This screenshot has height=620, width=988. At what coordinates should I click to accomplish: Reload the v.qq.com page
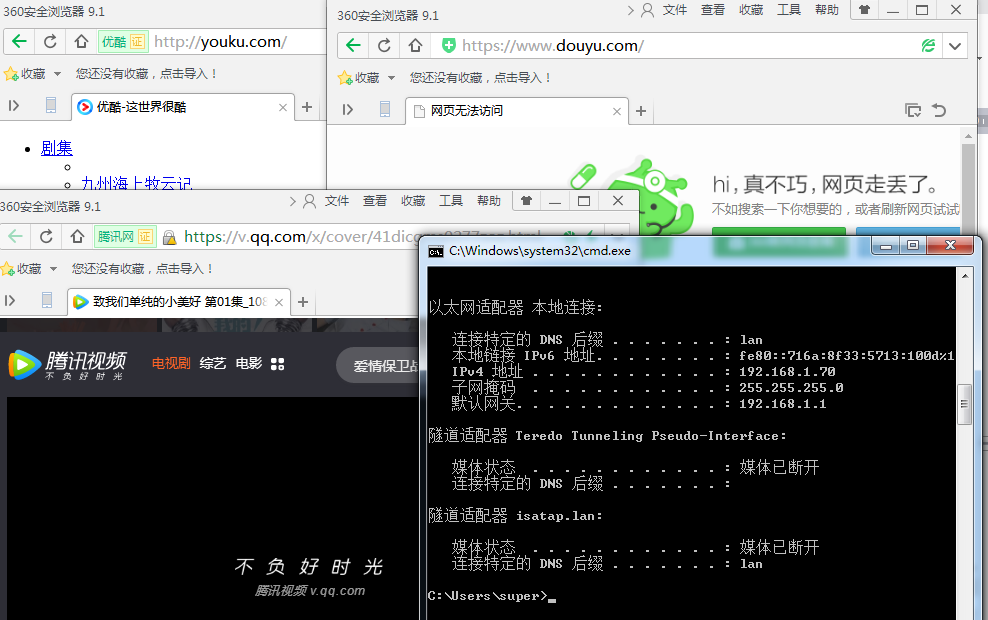click(x=46, y=236)
